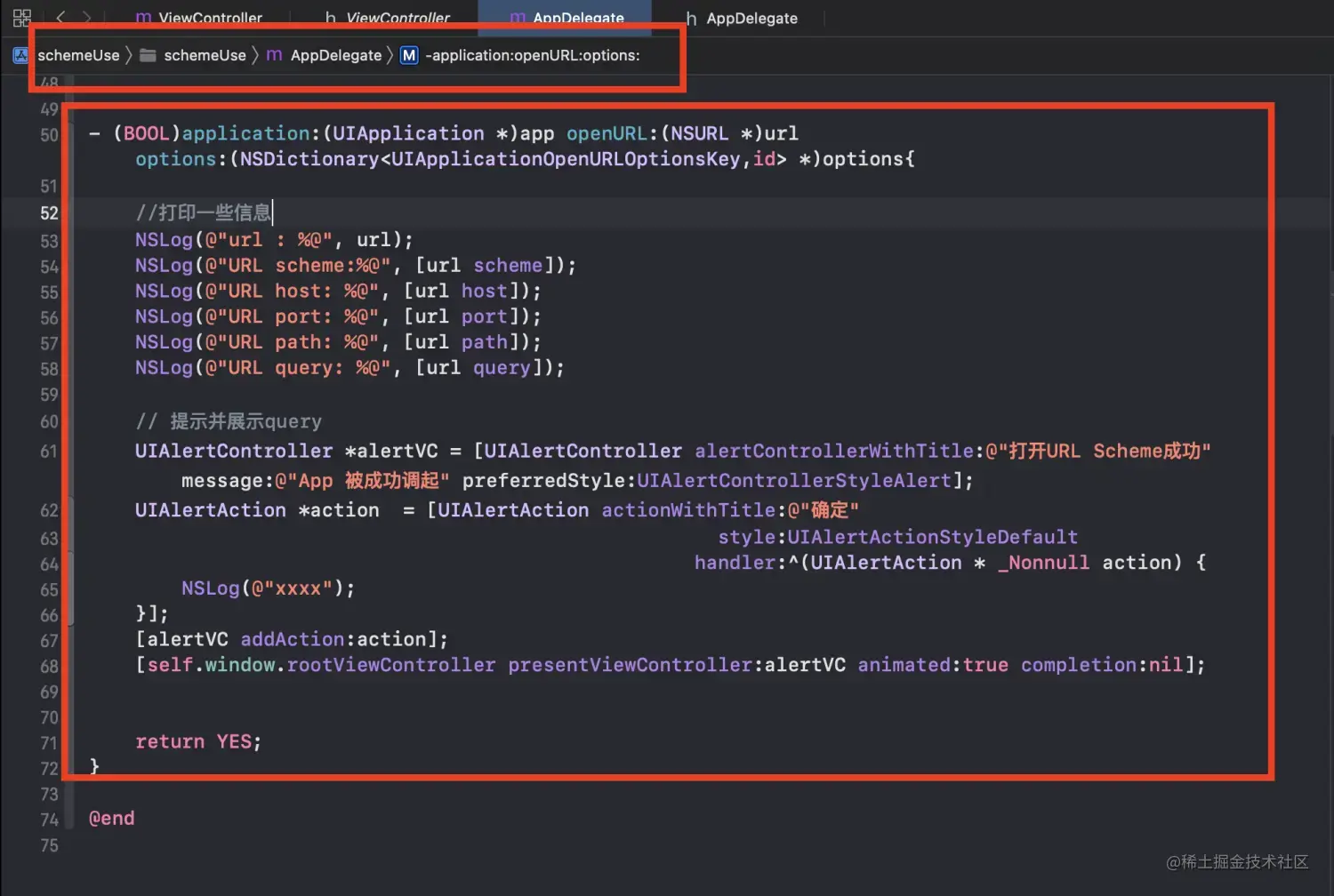1334x896 pixels.
Task: Open AppDelegate file breadcrumb item
Action: (x=335, y=55)
